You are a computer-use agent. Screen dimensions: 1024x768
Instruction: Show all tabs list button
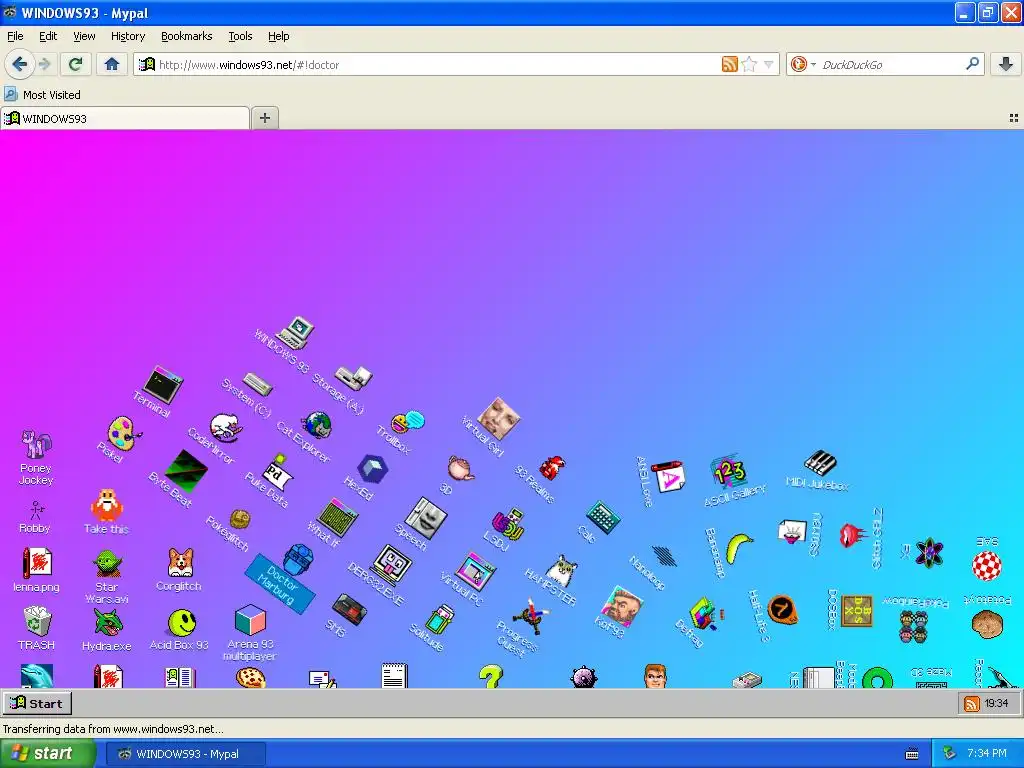tap(1014, 118)
